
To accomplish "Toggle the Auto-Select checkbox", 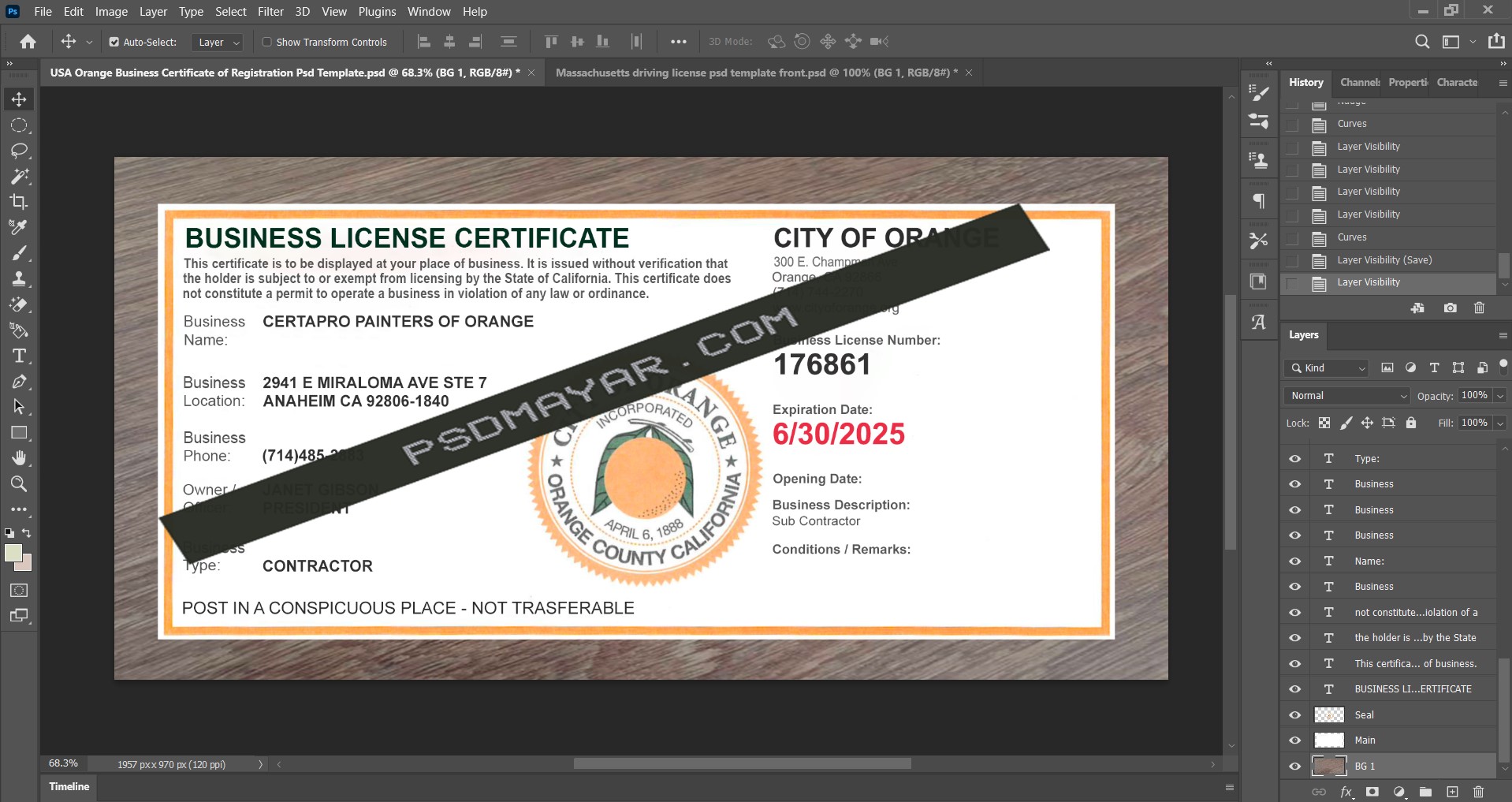I will click(x=114, y=42).
